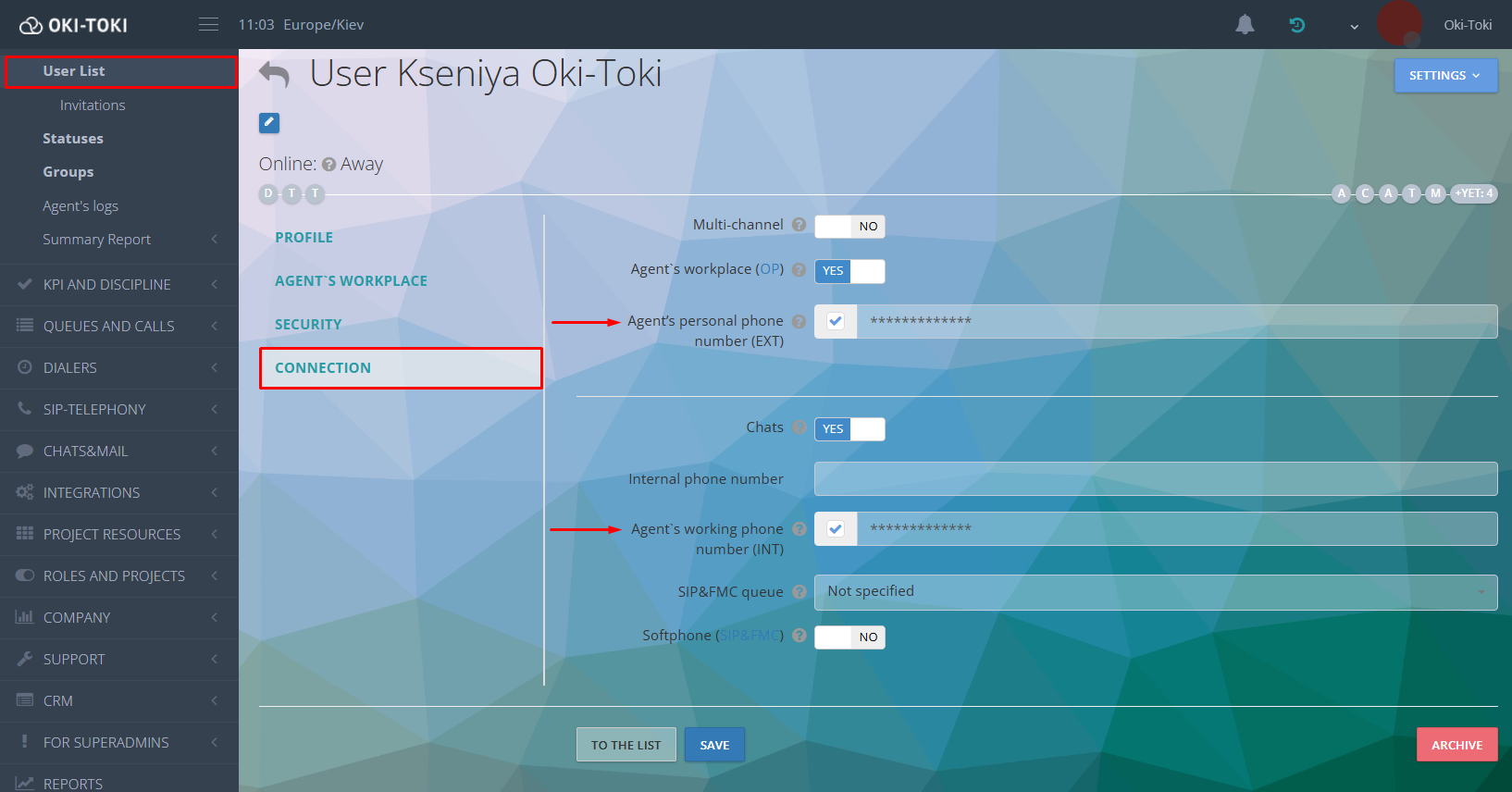
Task: Open the SETTINGS dropdown button
Action: (x=1445, y=76)
